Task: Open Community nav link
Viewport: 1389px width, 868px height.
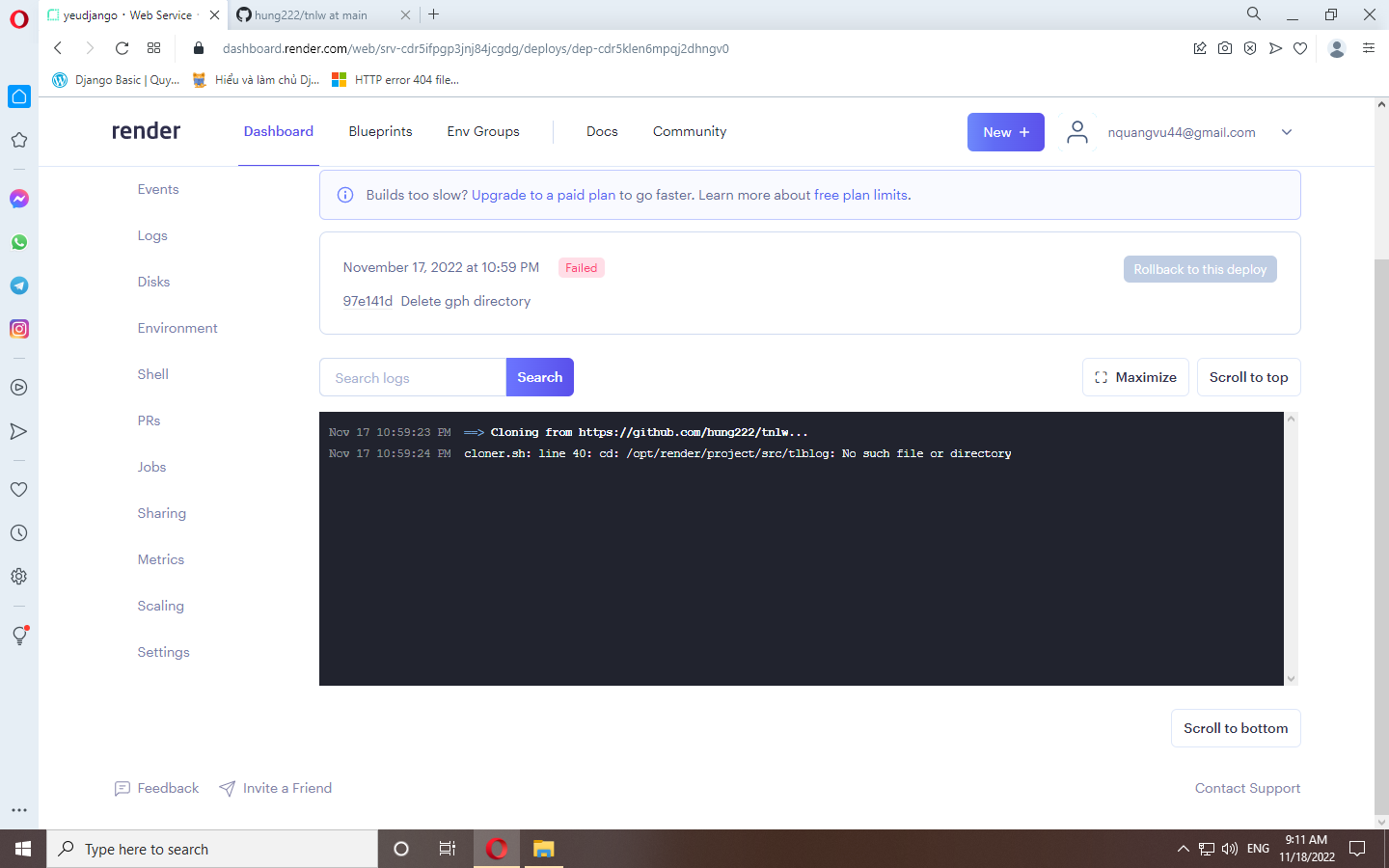Action: pyautogui.click(x=690, y=131)
